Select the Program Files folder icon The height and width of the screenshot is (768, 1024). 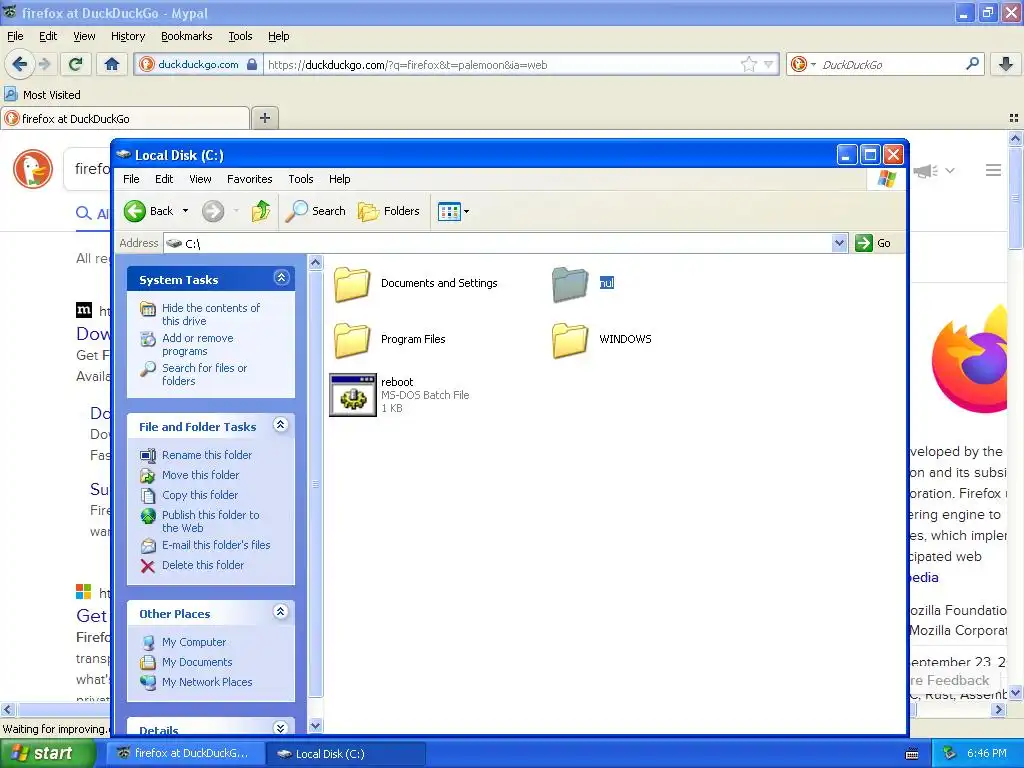(352, 340)
